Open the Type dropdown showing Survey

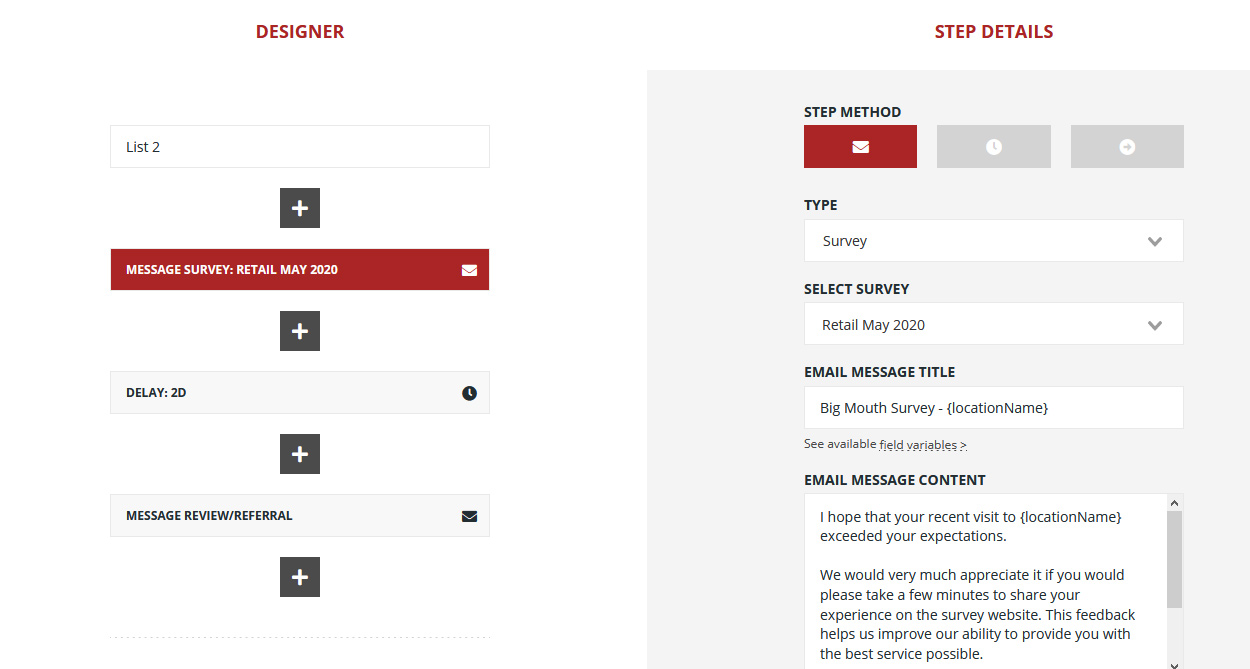993,241
